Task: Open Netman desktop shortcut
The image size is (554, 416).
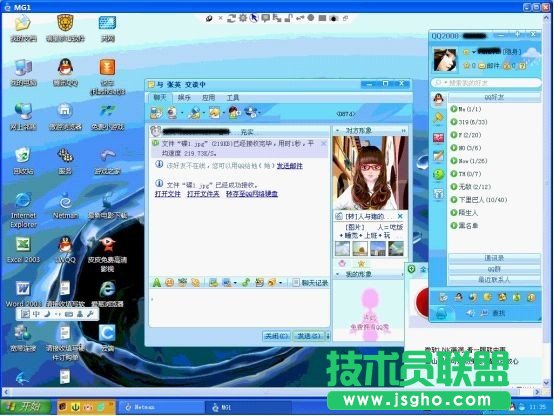Action: coord(65,205)
